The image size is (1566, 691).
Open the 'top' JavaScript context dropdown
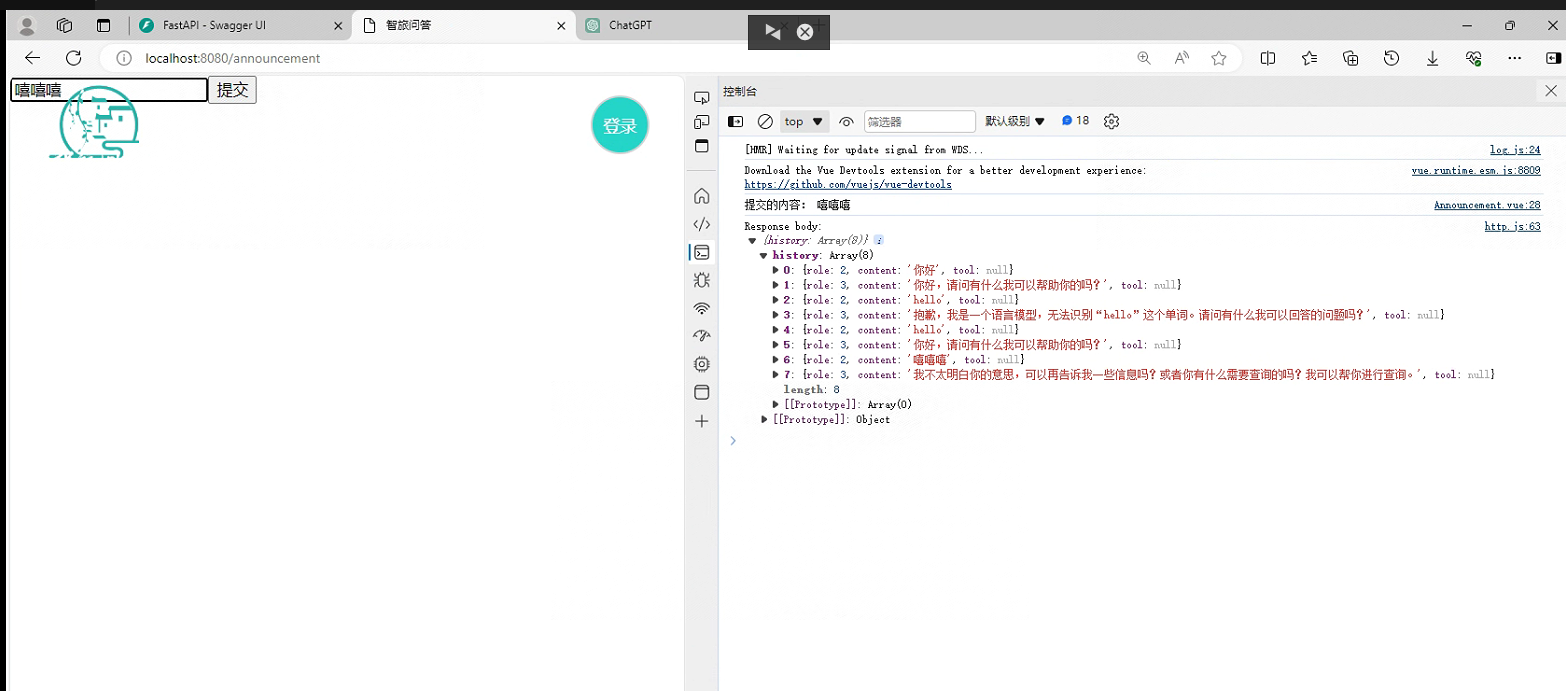point(804,121)
